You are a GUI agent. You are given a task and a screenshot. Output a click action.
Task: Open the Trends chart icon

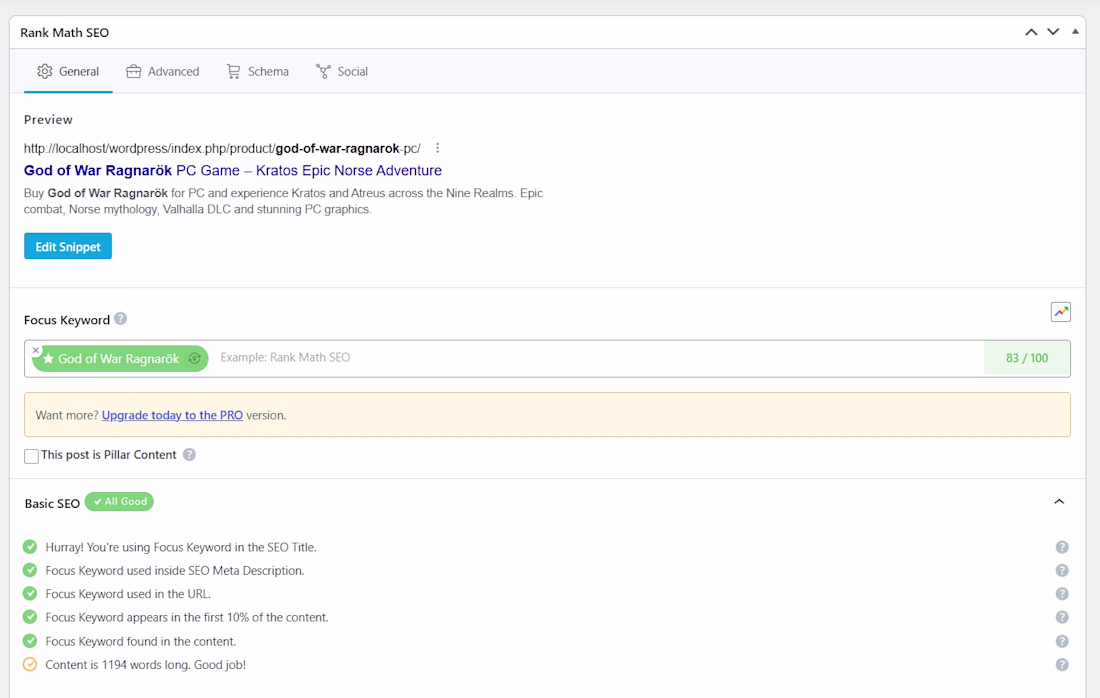1061,312
